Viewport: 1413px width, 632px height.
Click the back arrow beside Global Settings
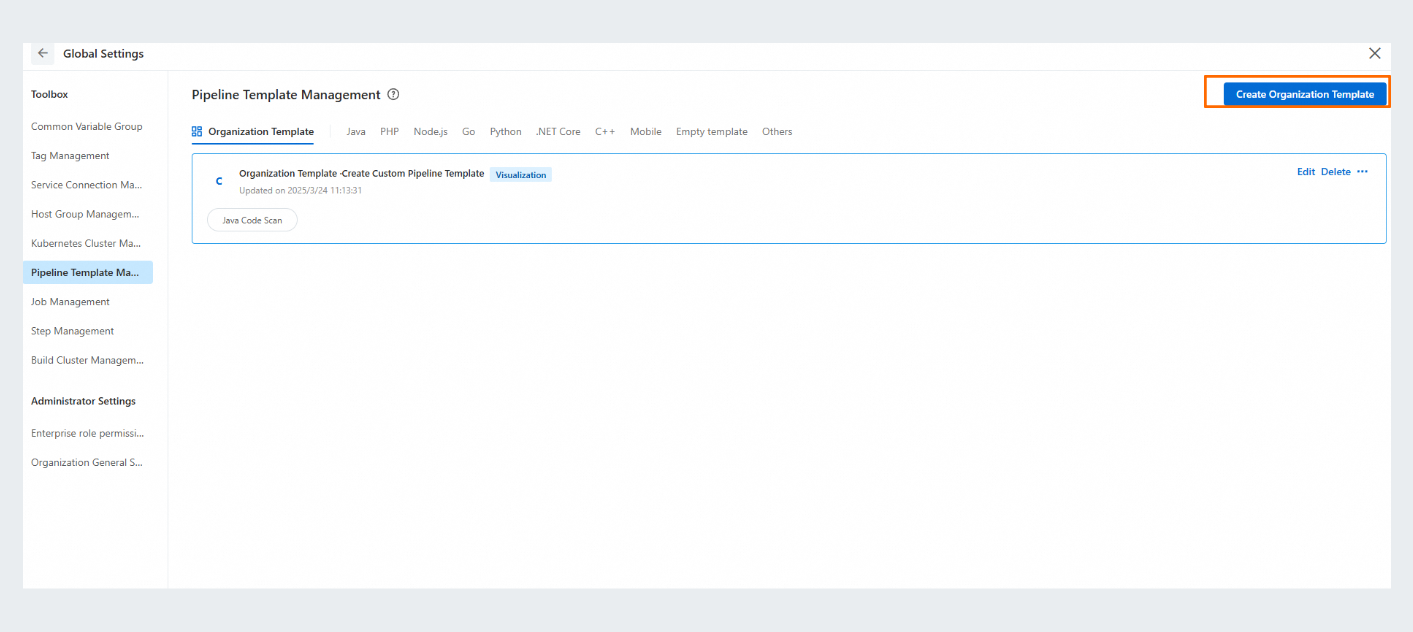click(x=43, y=54)
